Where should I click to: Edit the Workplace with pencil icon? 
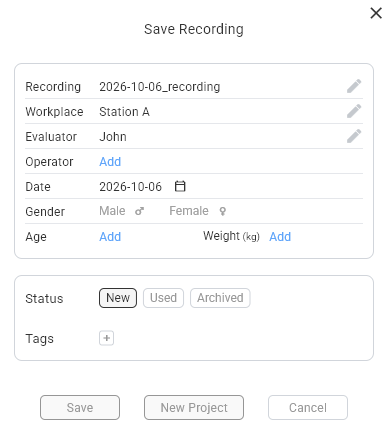point(354,111)
